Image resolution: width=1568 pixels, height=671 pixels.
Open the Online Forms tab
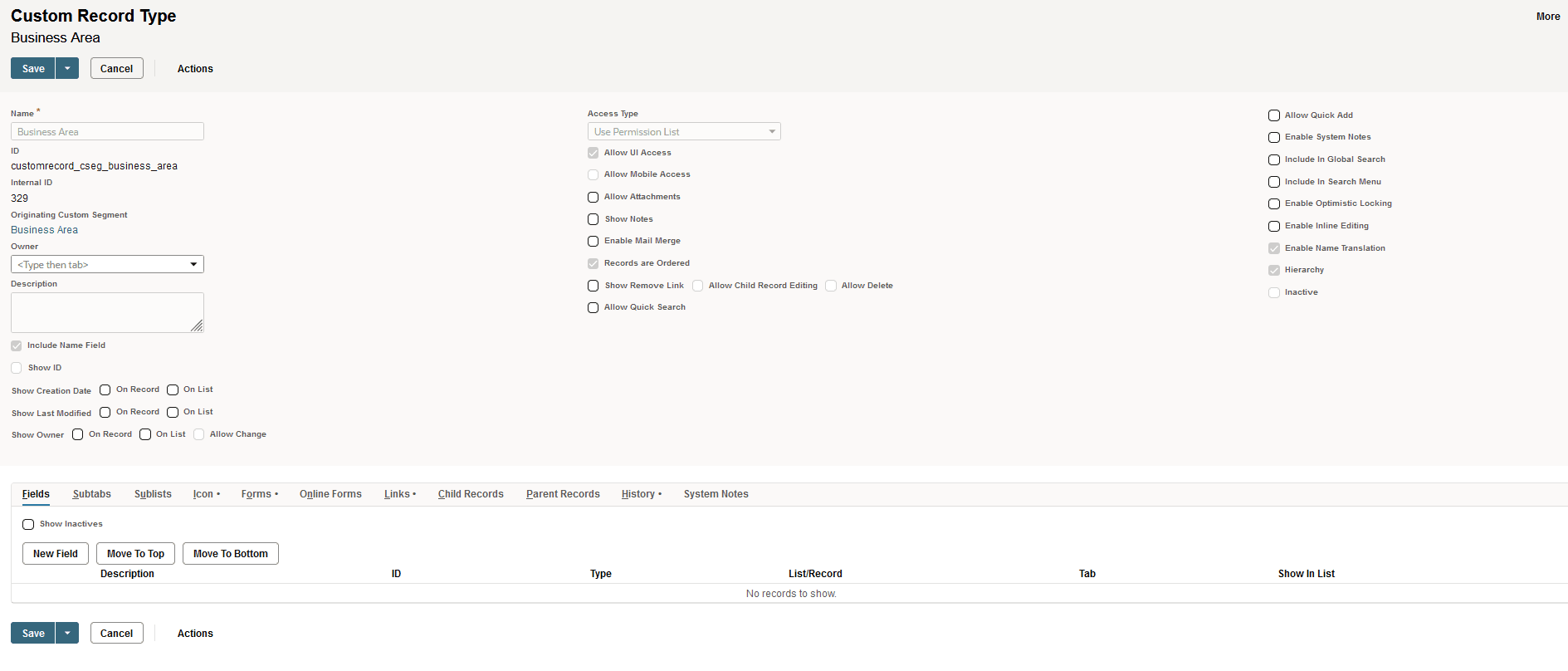(x=330, y=494)
